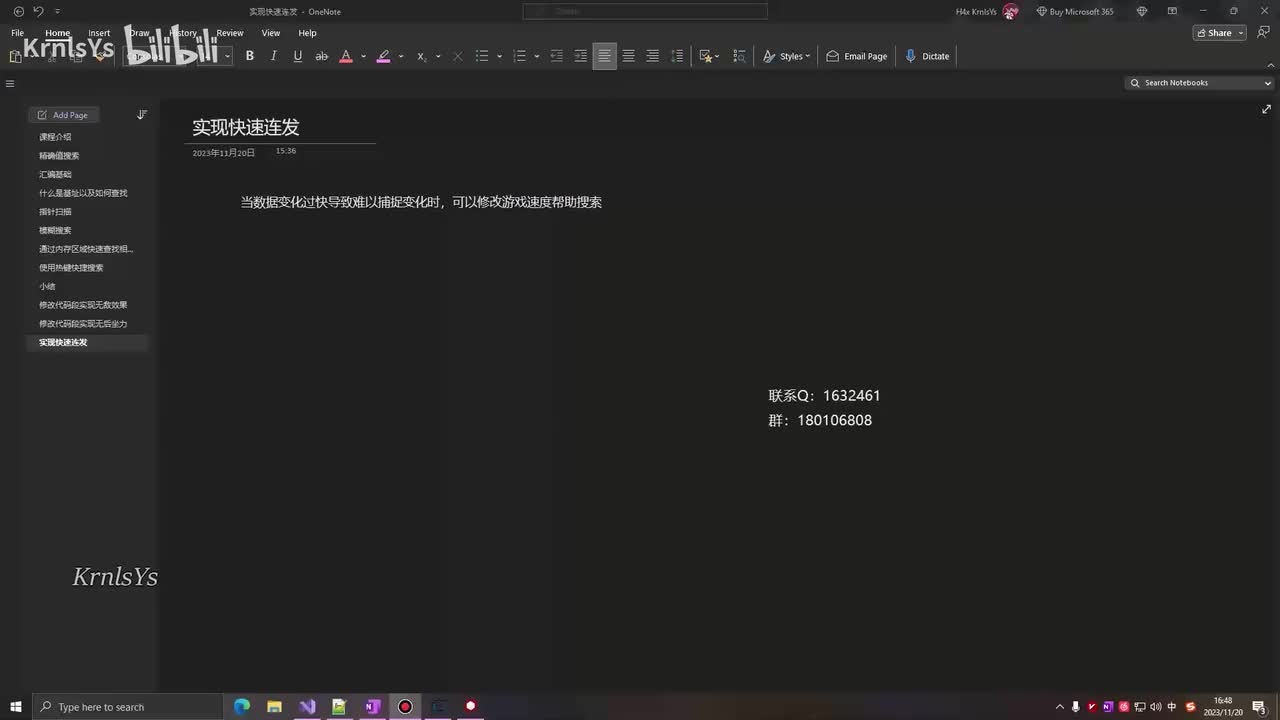Open the bullet library dropdown arrow
This screenshot has height=720, width=1280.
point(499,56)
